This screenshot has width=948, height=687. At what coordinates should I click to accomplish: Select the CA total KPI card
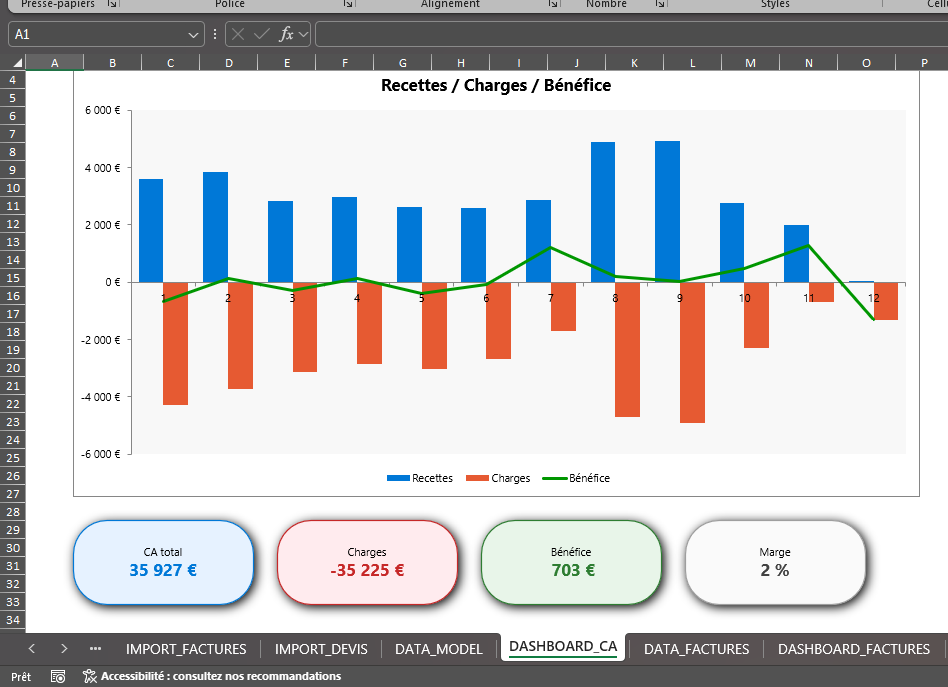click(x=163, y=562)
